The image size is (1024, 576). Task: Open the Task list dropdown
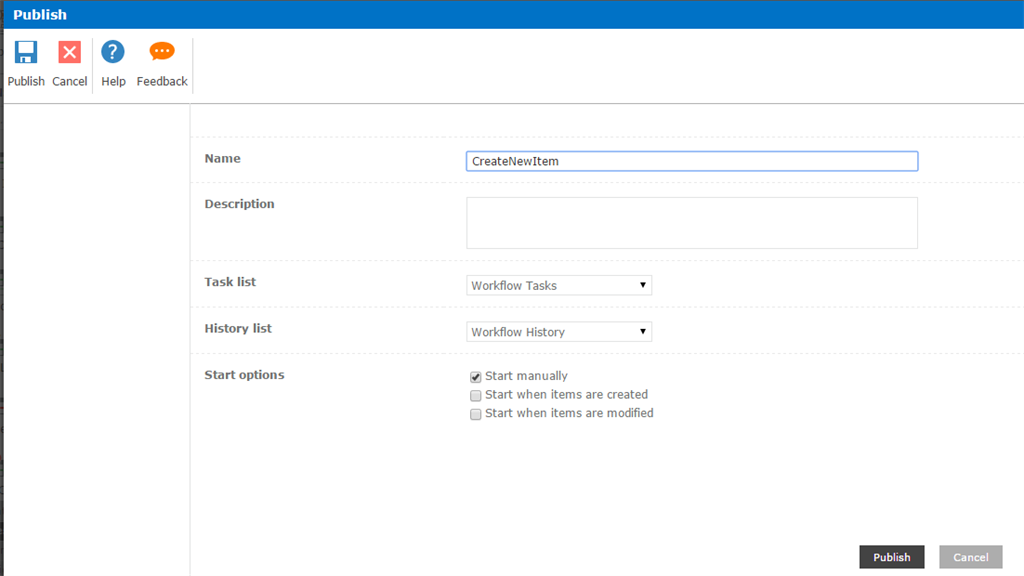(x=558, y=286)
